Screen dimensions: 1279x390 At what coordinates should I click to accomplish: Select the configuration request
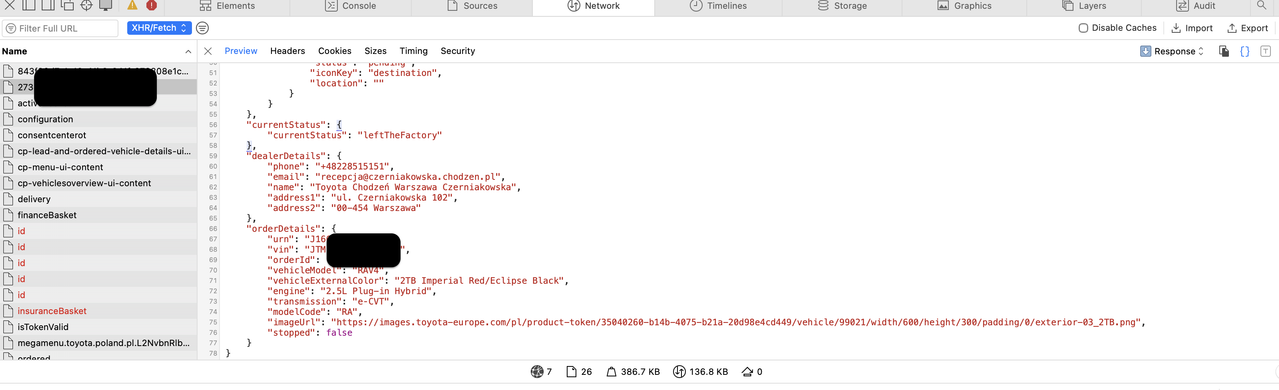click(97, 119)
